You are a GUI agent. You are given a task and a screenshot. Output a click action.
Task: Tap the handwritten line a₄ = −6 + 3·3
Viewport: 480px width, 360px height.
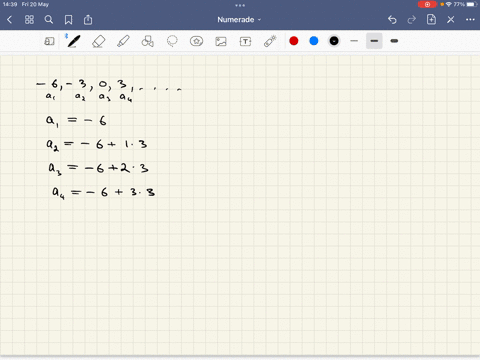pyautogui.click(x=103, y=192)
